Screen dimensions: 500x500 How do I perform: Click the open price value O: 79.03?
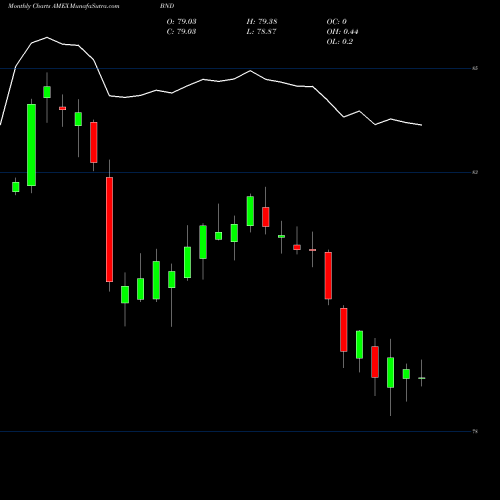point(182,22)
